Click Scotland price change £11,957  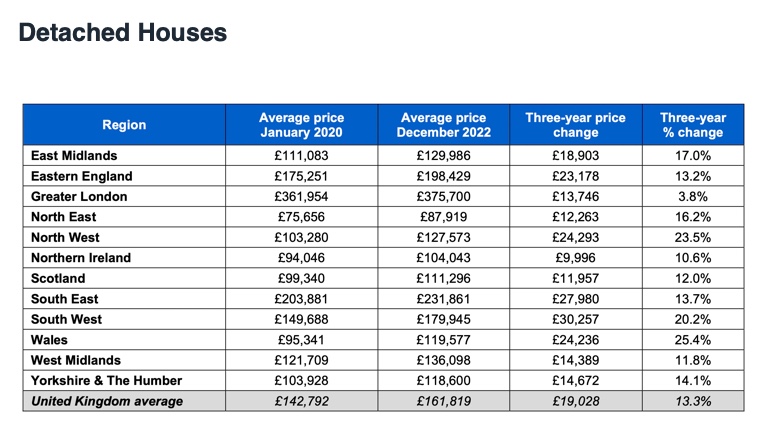click(576, 278)
